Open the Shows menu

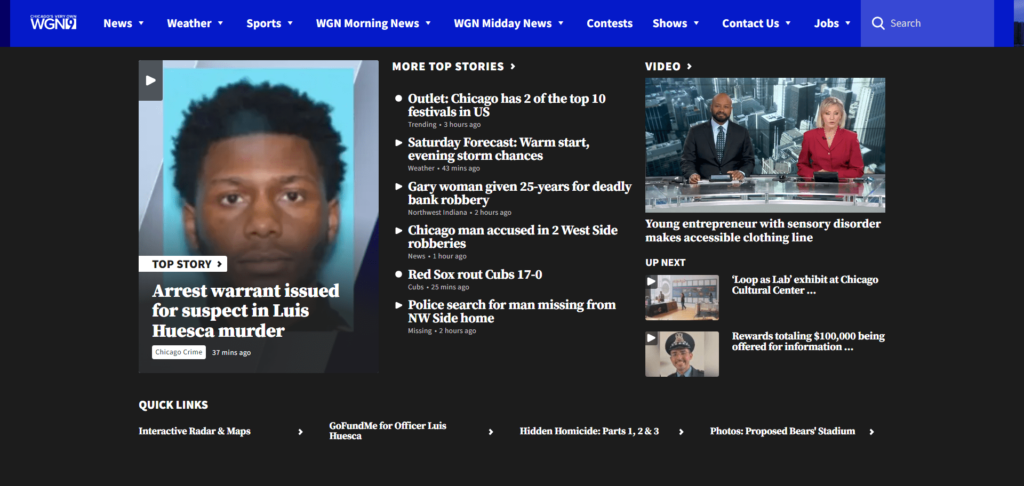[x=669, y=24]
